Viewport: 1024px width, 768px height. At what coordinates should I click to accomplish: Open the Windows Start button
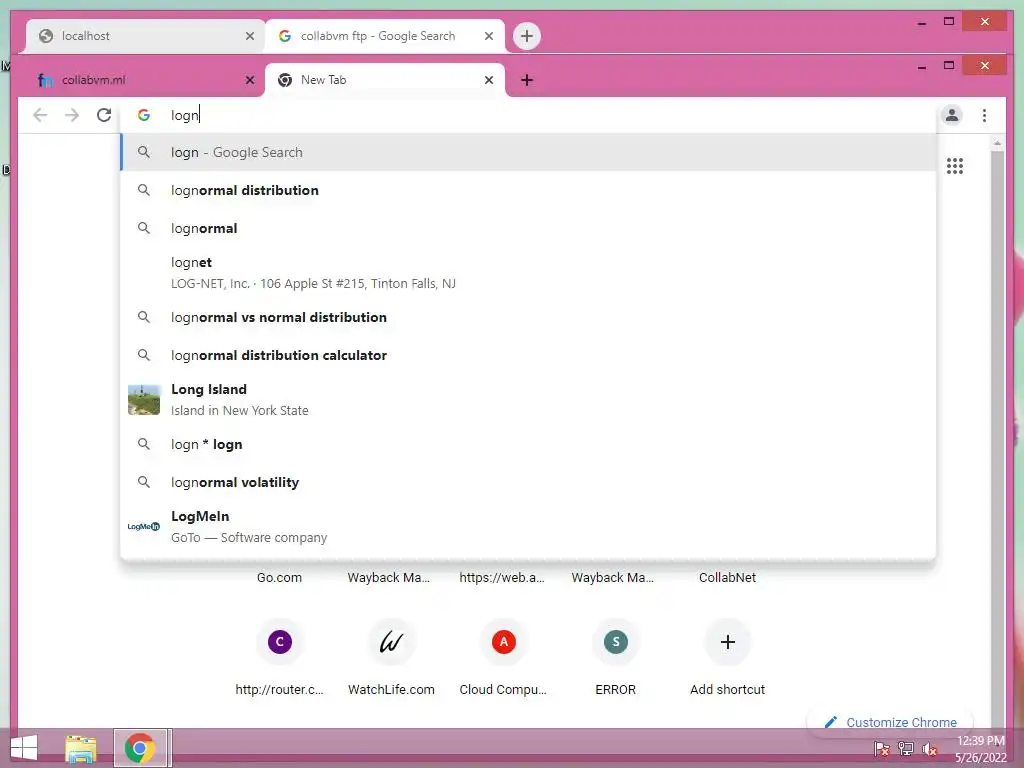click(x=24, y=748)
